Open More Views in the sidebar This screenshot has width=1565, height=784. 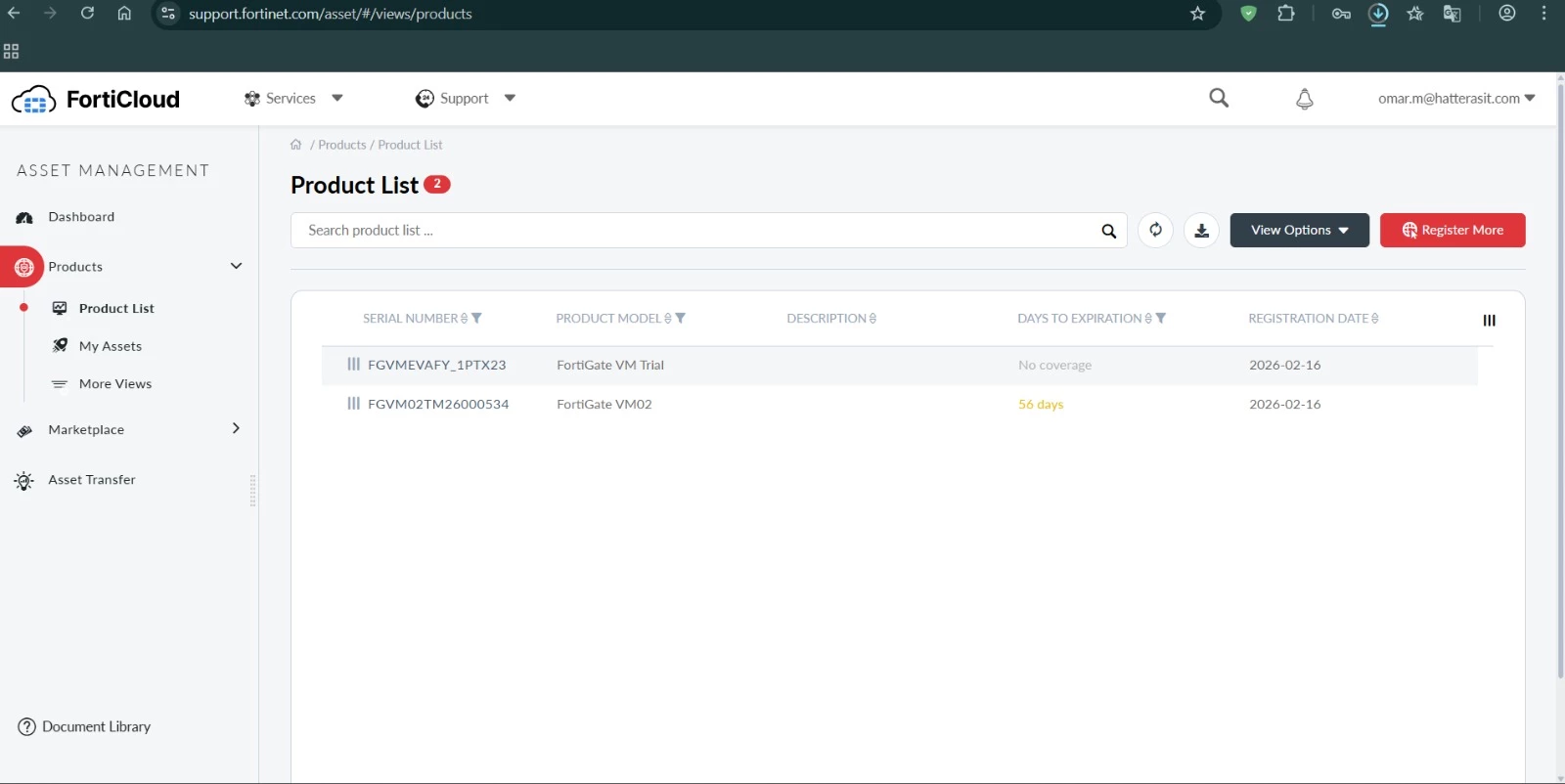click(x=114, y=384)
